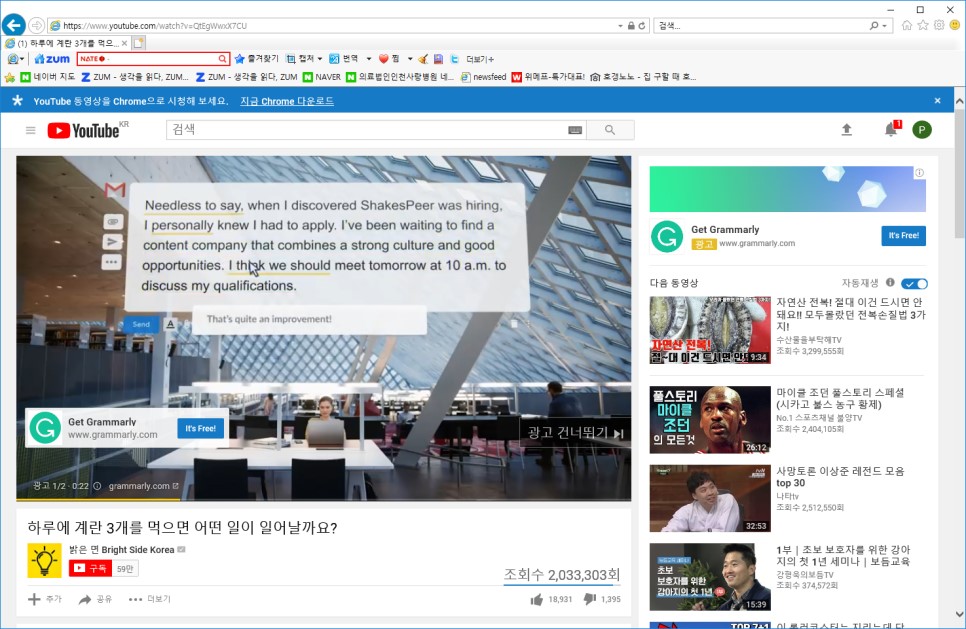Open the newsfeed bookmark
The height and width of the screenshot is (629, 966).
[x=483, y=77]
